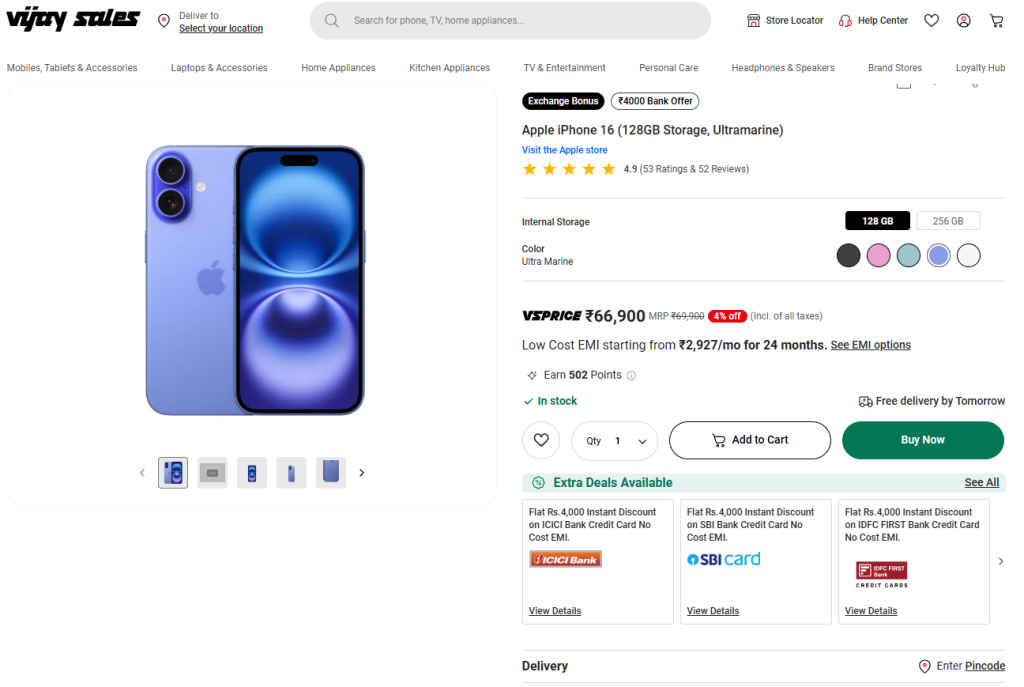Click the search magnifier icon

(331, 20)
